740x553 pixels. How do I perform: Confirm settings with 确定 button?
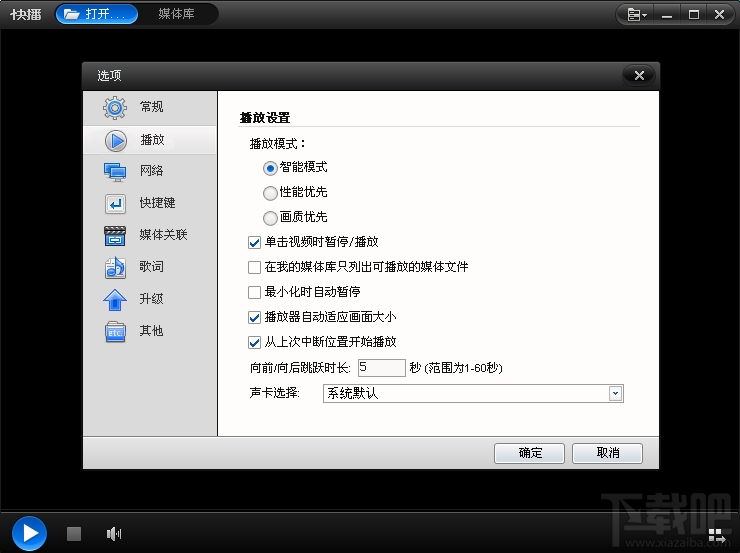(529, 453)
